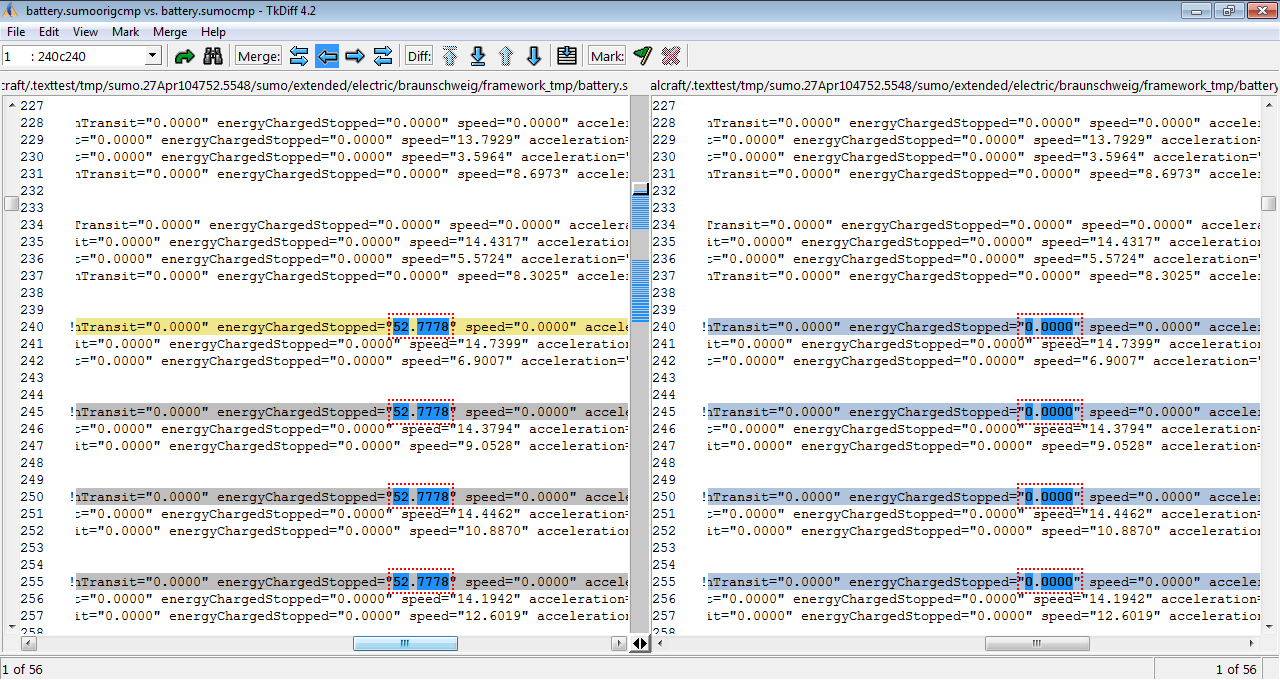Click the green Rediff arrow icon
Screen dimensions: 1280x680
(184, 56)
